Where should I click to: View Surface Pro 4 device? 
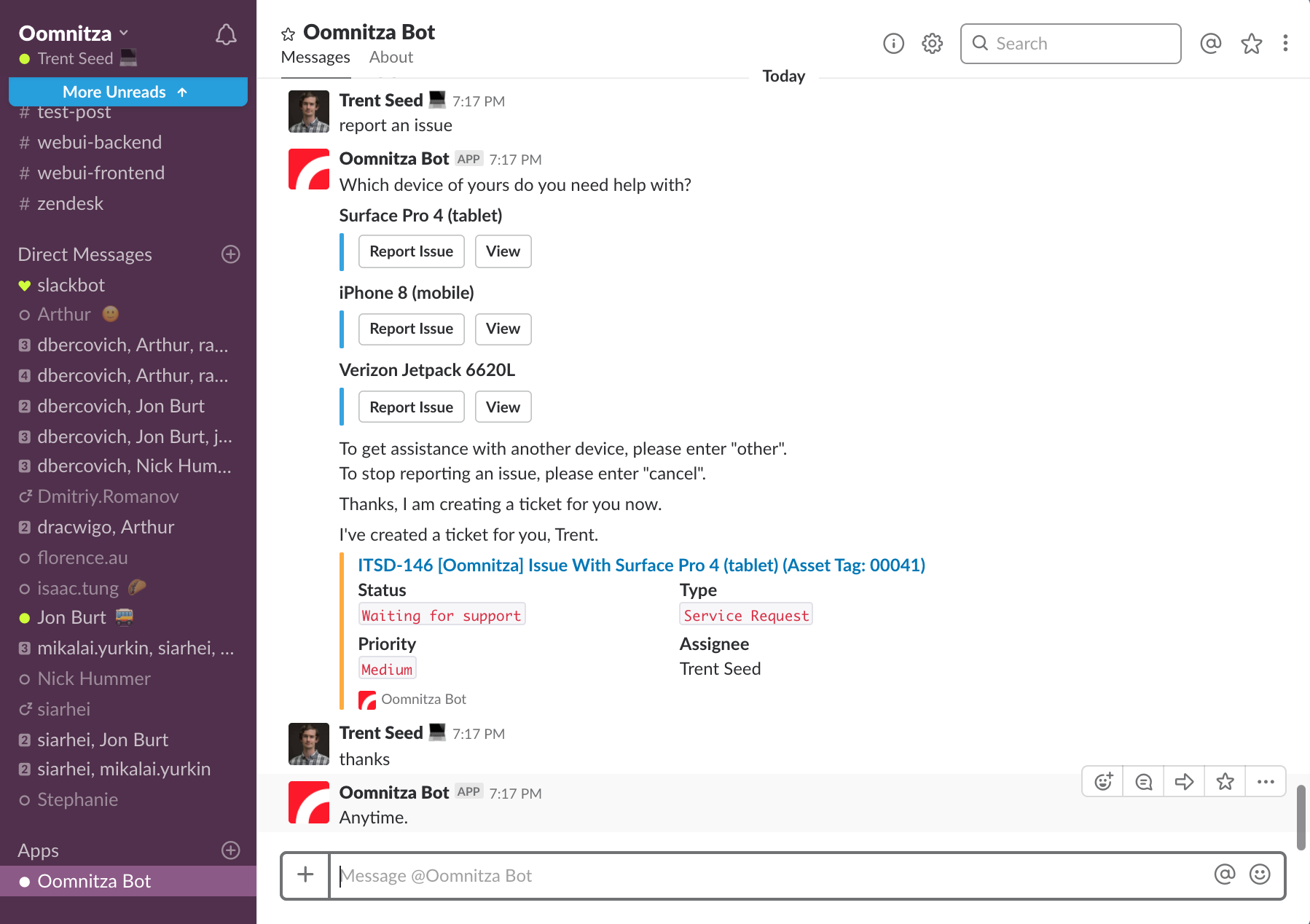coord(503,251)
